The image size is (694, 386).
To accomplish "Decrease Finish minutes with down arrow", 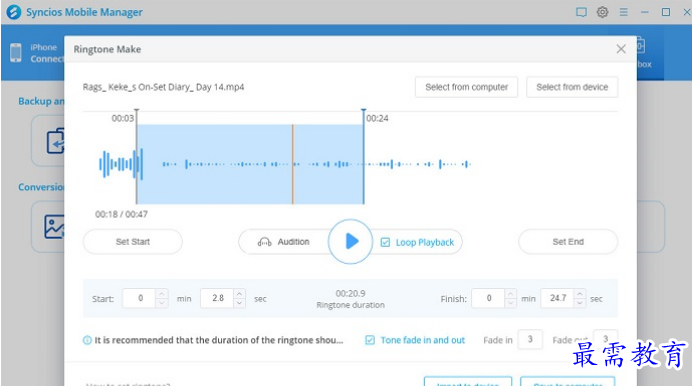I will coord(510,303).
